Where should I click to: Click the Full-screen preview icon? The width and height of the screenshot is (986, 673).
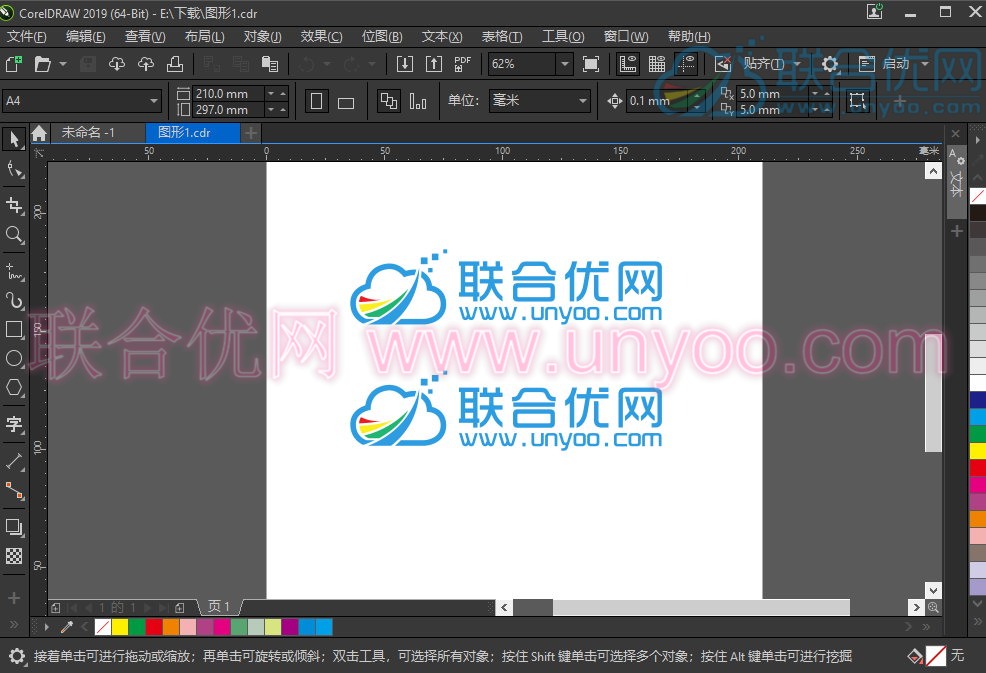[590, 64]
